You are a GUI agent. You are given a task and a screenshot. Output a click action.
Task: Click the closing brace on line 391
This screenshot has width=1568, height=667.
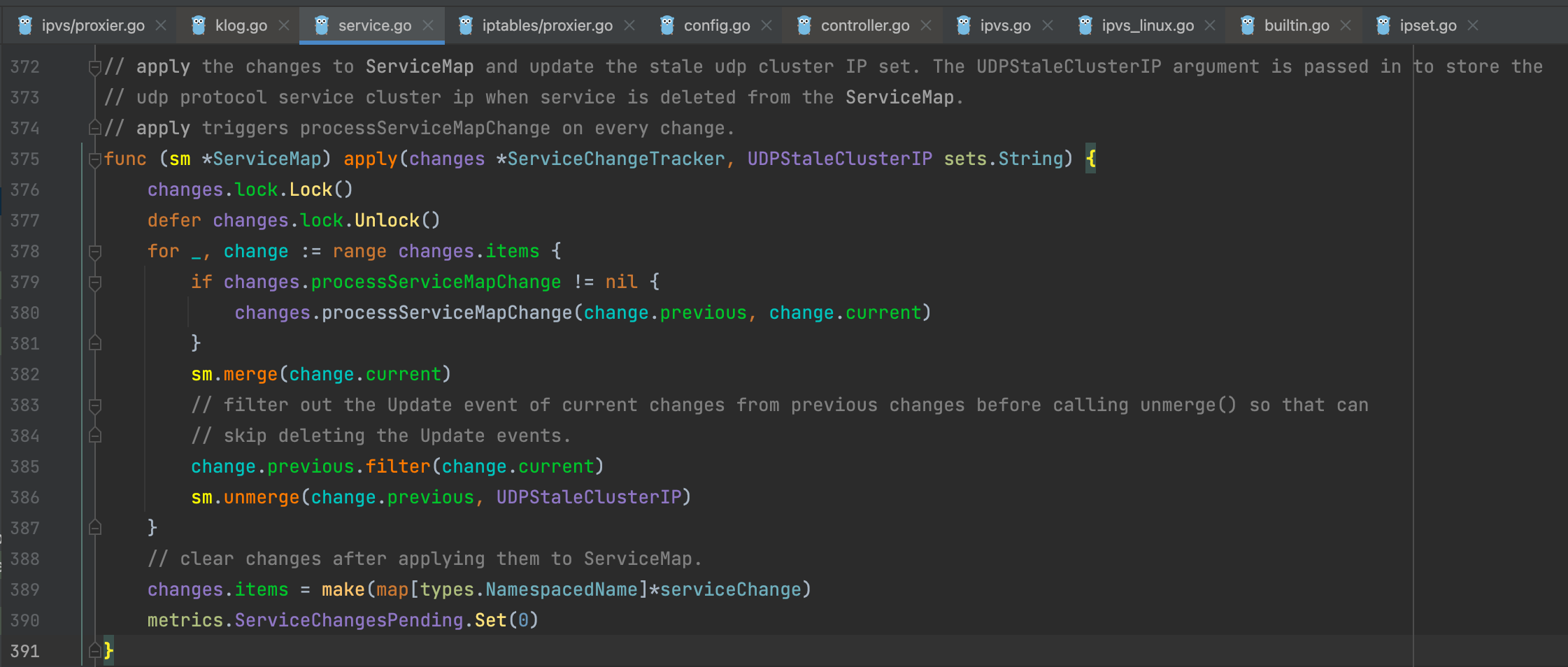click(108, 652)
